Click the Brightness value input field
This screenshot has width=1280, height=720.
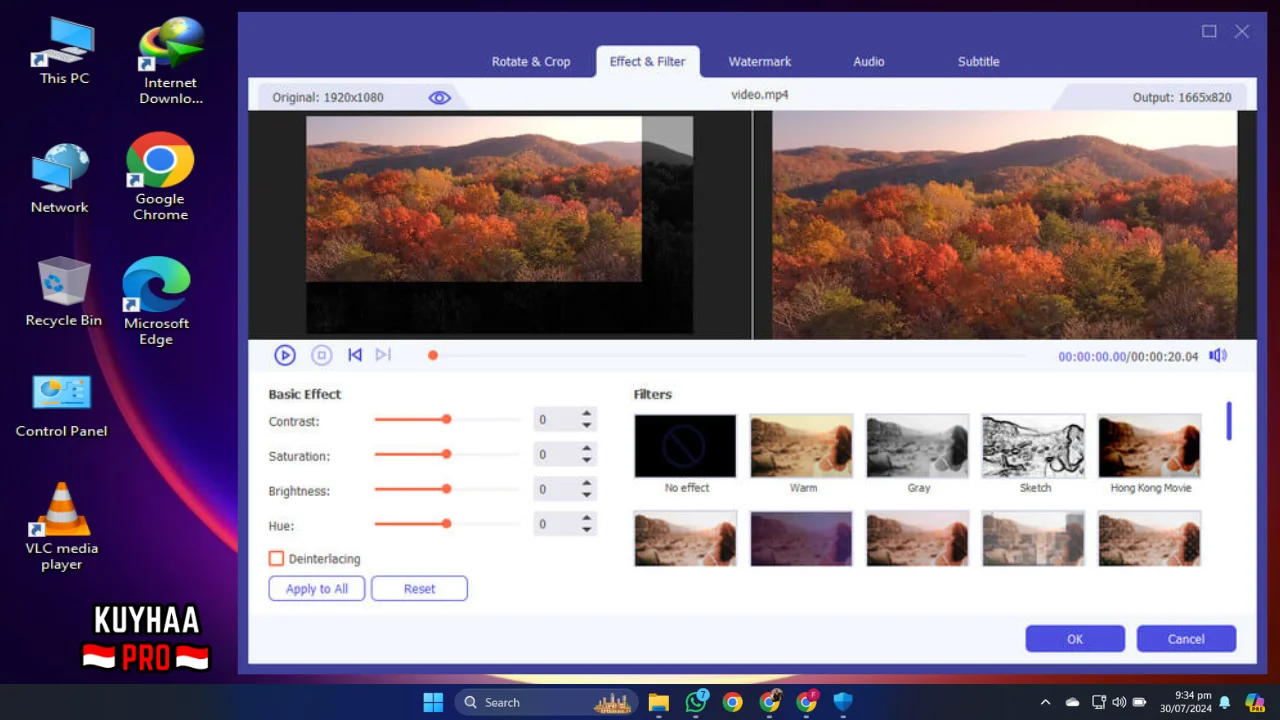[x=556, y=490]
